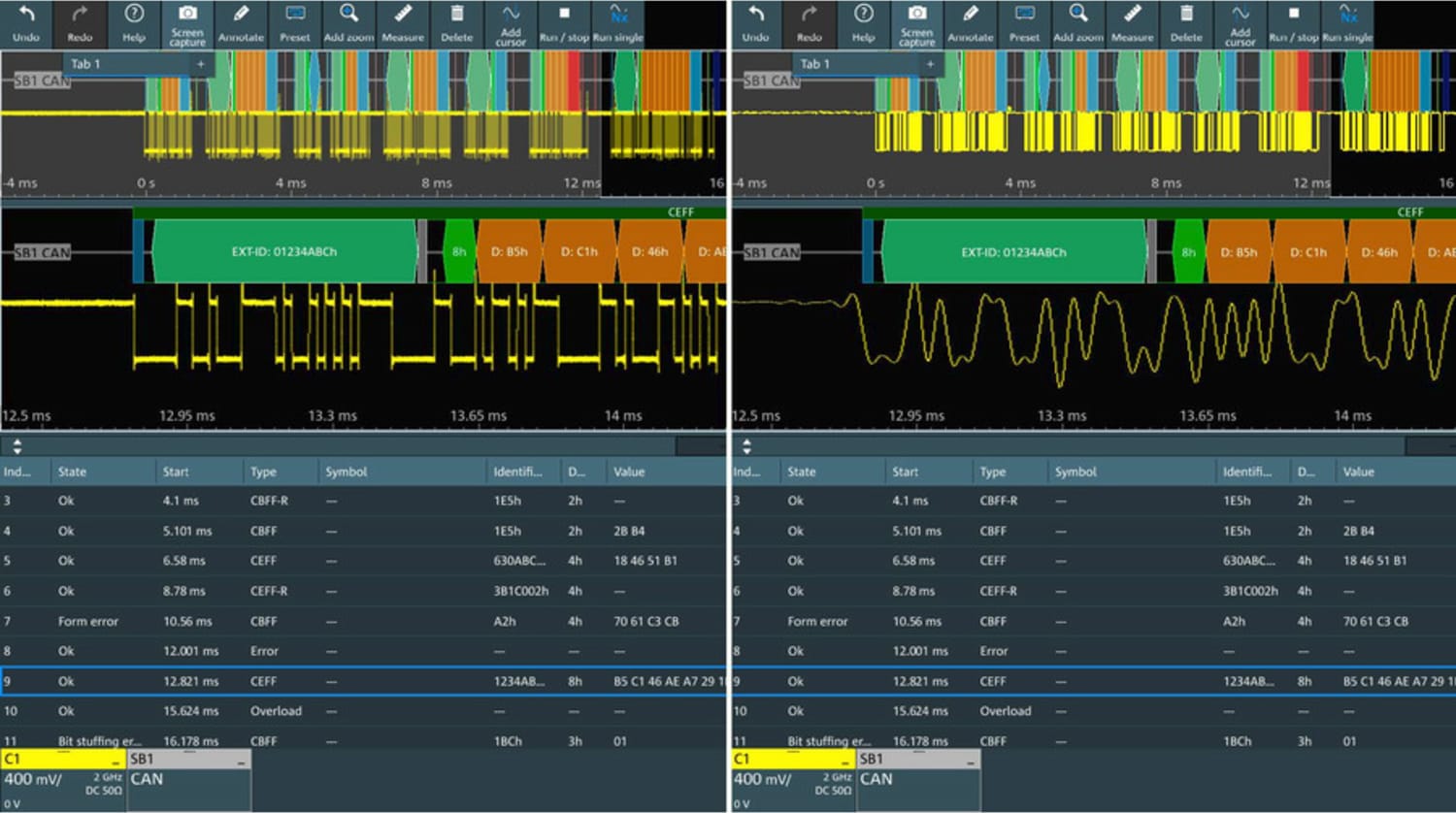Select the Form error row in left table
This screenshot has height=813, width=1456.
[x=363, y=621]
